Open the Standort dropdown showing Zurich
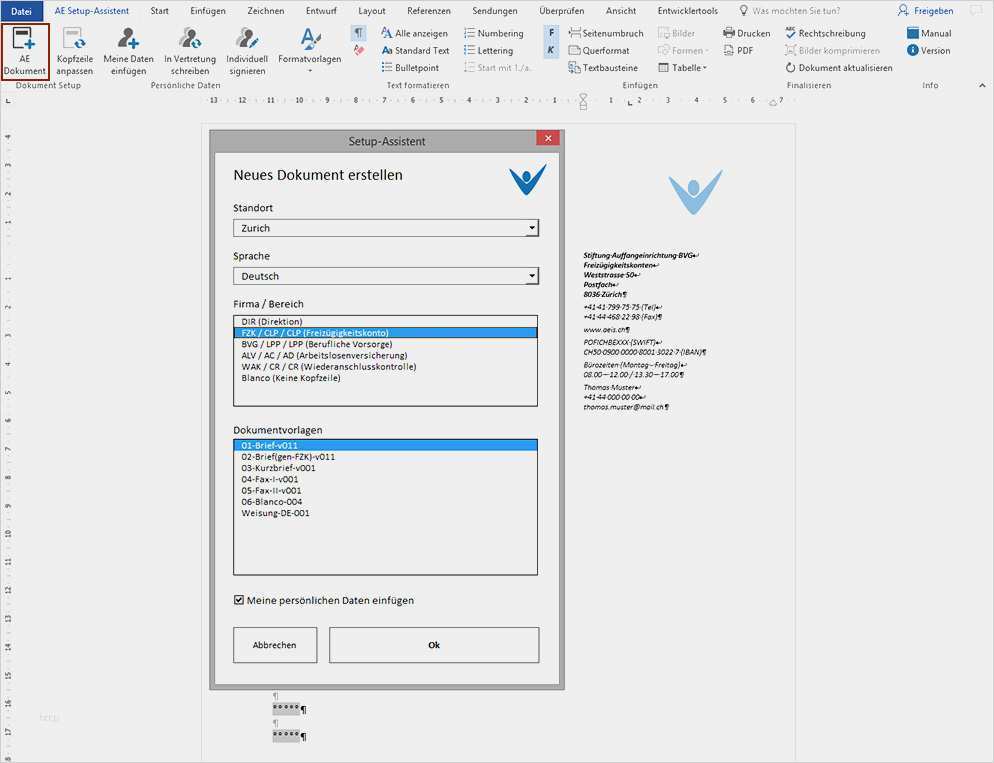Screen dimensions: 994x763 [x=386, y=228]
